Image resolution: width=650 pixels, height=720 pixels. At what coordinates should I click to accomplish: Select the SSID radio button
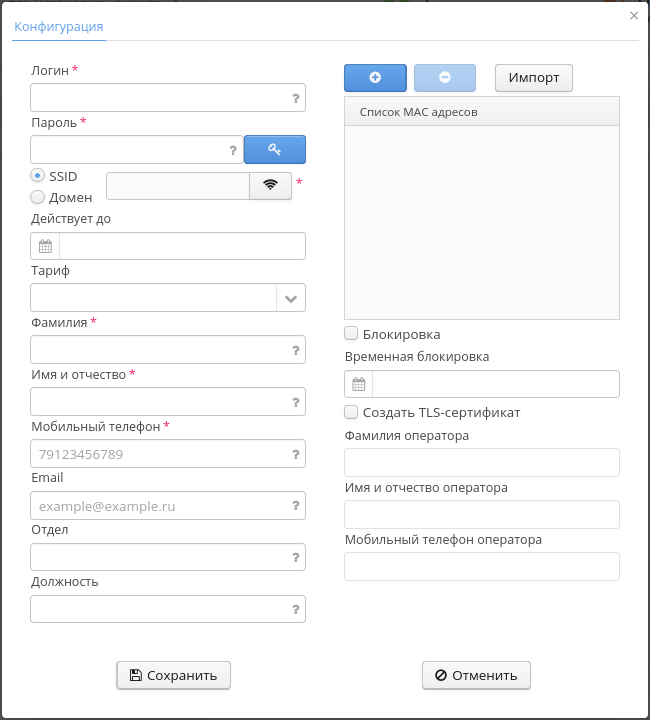coord(38,176)
